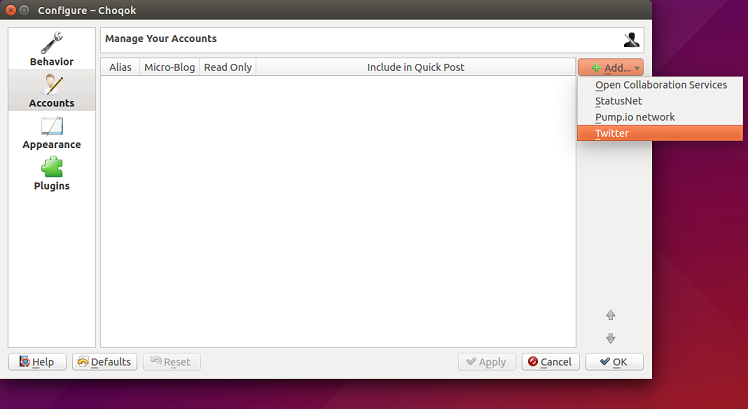Image resolution: width=748 pixels, height=409 pixels.
Task: Click the Reset button
Action: click(x=172, y=362)
